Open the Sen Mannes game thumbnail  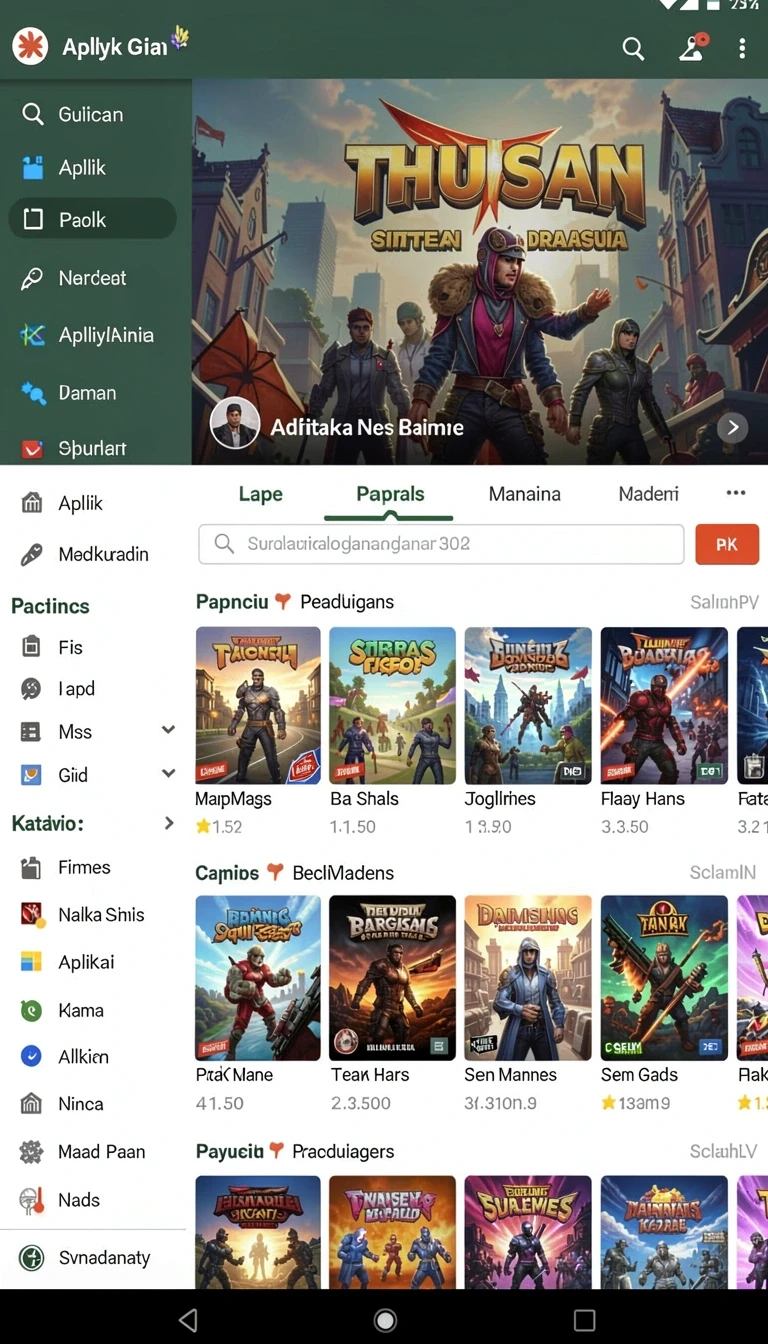coord(528,978)
